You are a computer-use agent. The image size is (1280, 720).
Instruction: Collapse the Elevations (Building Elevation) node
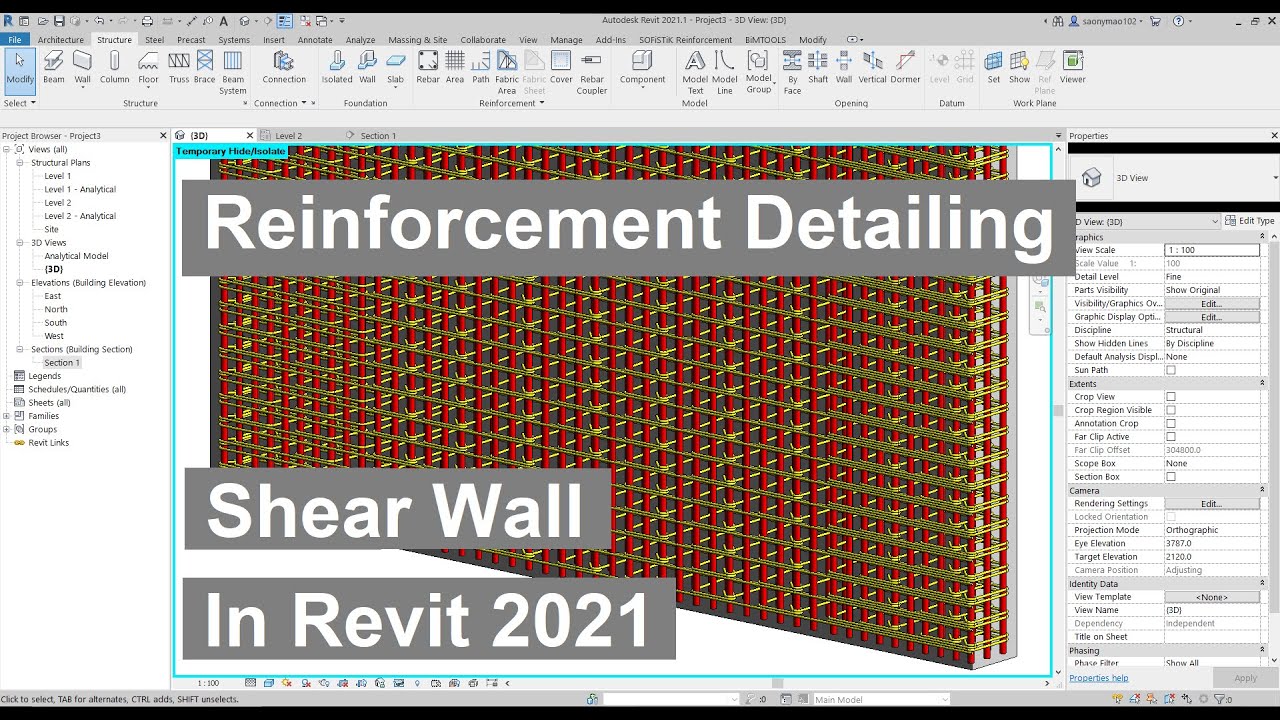pos(21,282)
